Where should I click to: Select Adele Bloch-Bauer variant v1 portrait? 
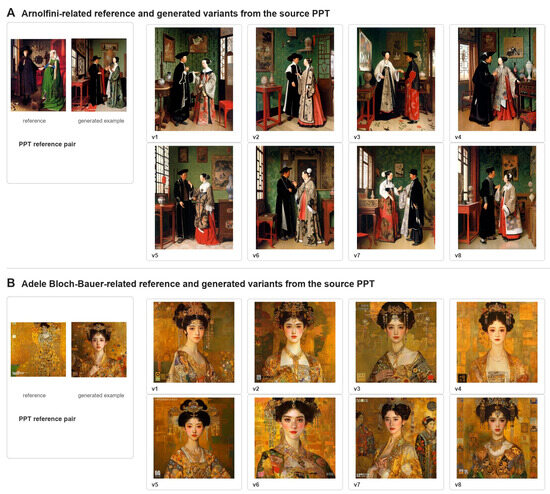(x=194, y=342)
